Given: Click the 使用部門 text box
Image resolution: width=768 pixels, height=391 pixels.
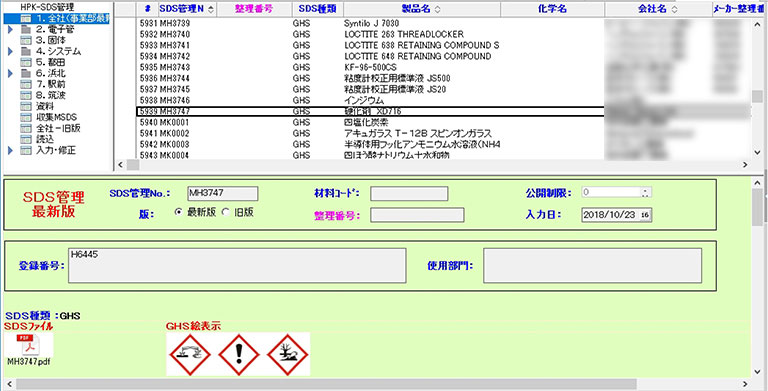Looking at the screenshot, I should 593,266.
